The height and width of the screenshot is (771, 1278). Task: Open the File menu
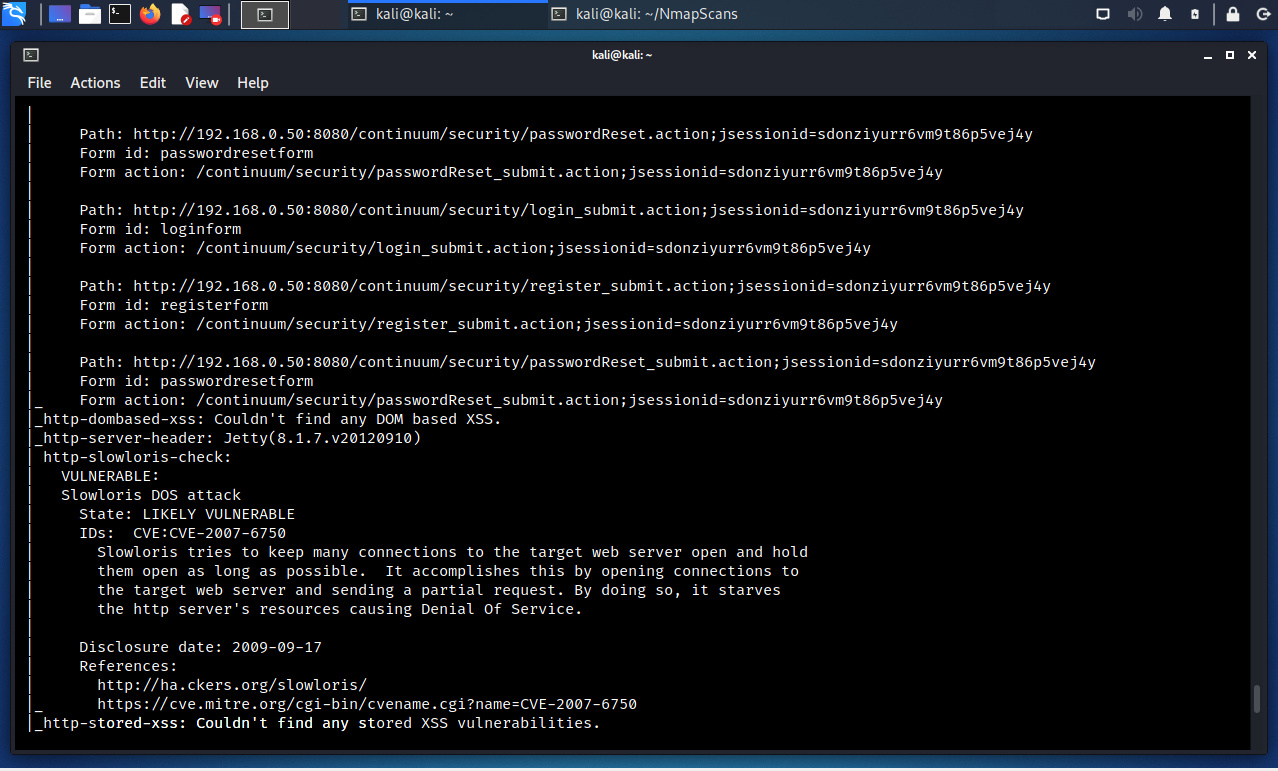click(39, 83)
